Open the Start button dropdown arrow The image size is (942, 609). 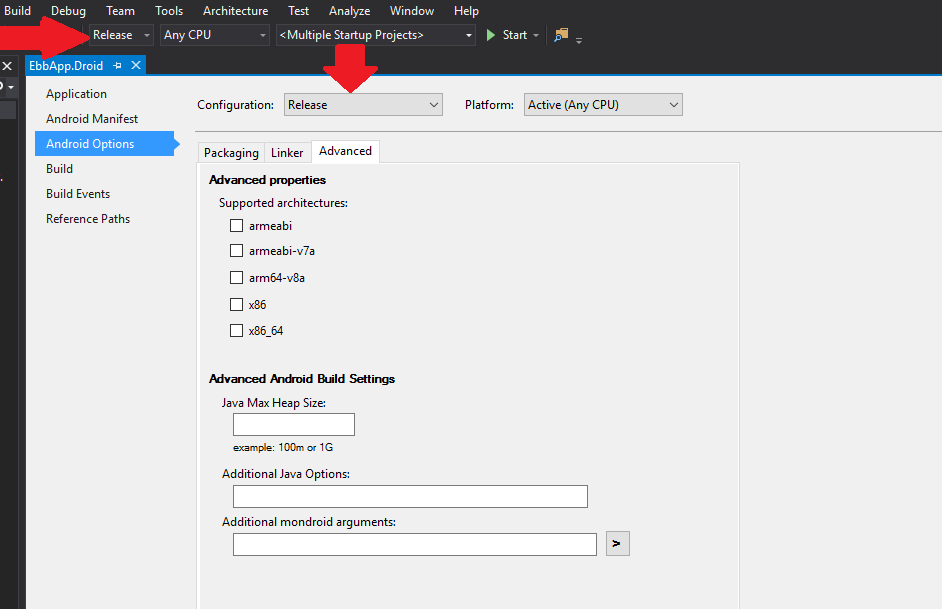pos(536,35)
